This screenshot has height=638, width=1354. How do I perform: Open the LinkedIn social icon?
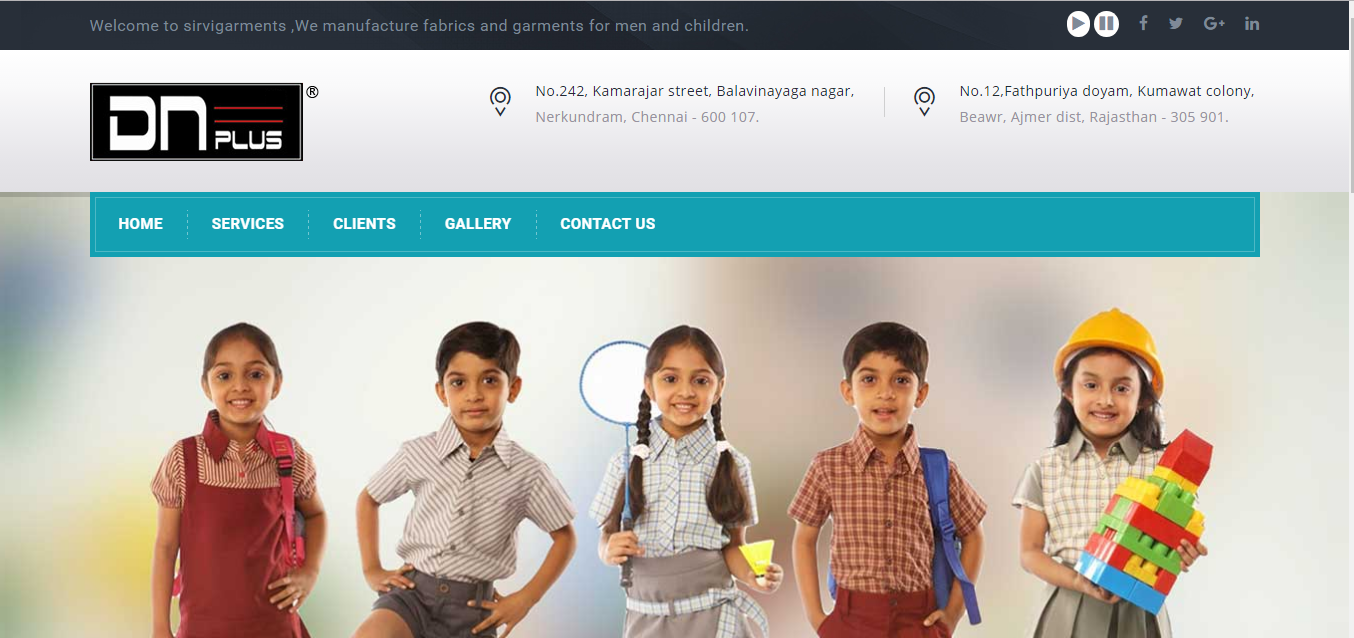click(1252, 23)
